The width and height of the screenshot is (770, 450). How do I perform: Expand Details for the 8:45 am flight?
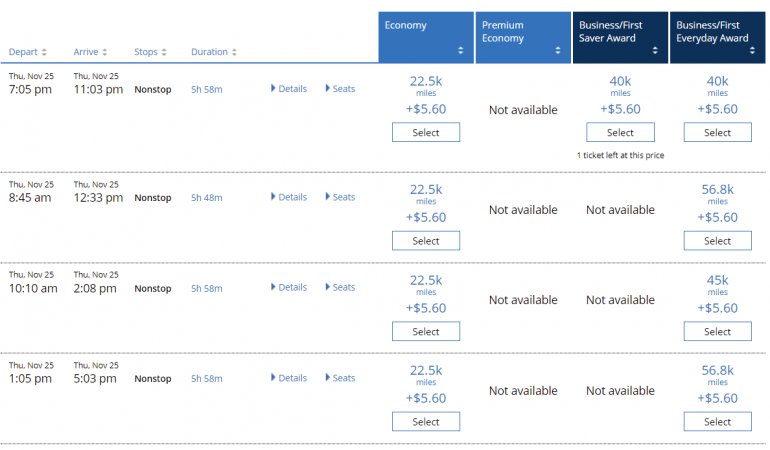[289, 197]
